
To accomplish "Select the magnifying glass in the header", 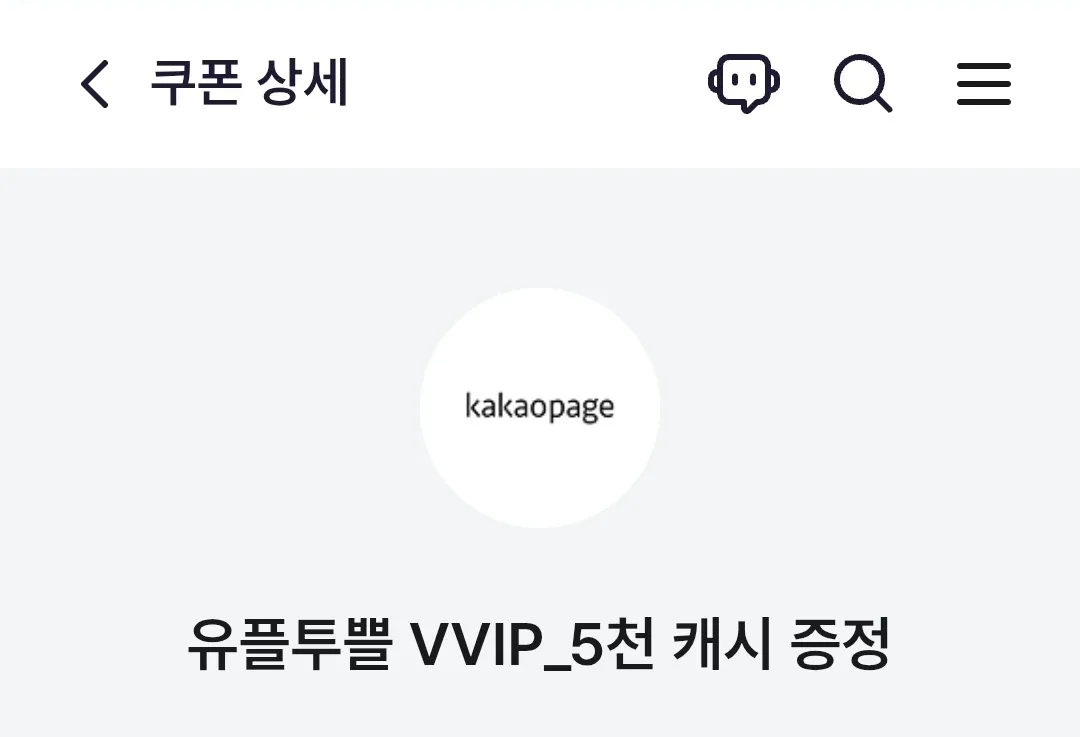I will click(x=863, y=83).
